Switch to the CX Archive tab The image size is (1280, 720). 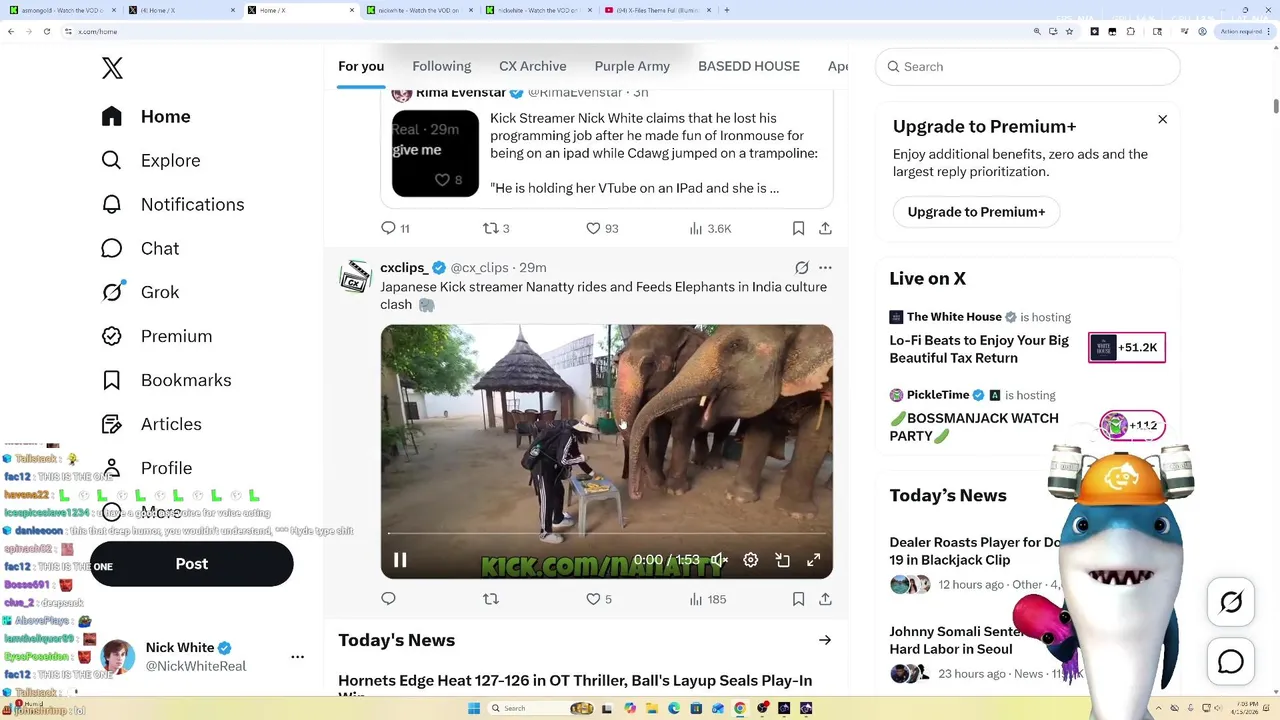click(x=533, y=66)
